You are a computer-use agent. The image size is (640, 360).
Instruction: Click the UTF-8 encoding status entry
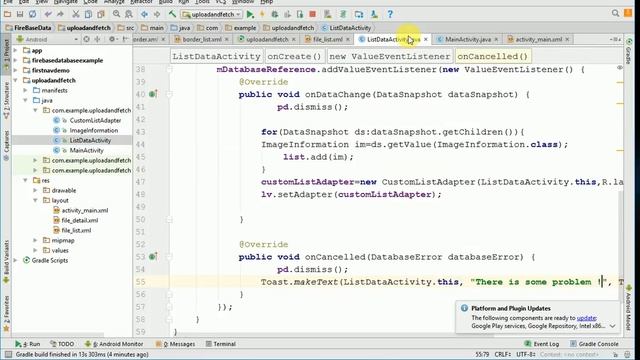pos(526,354)
